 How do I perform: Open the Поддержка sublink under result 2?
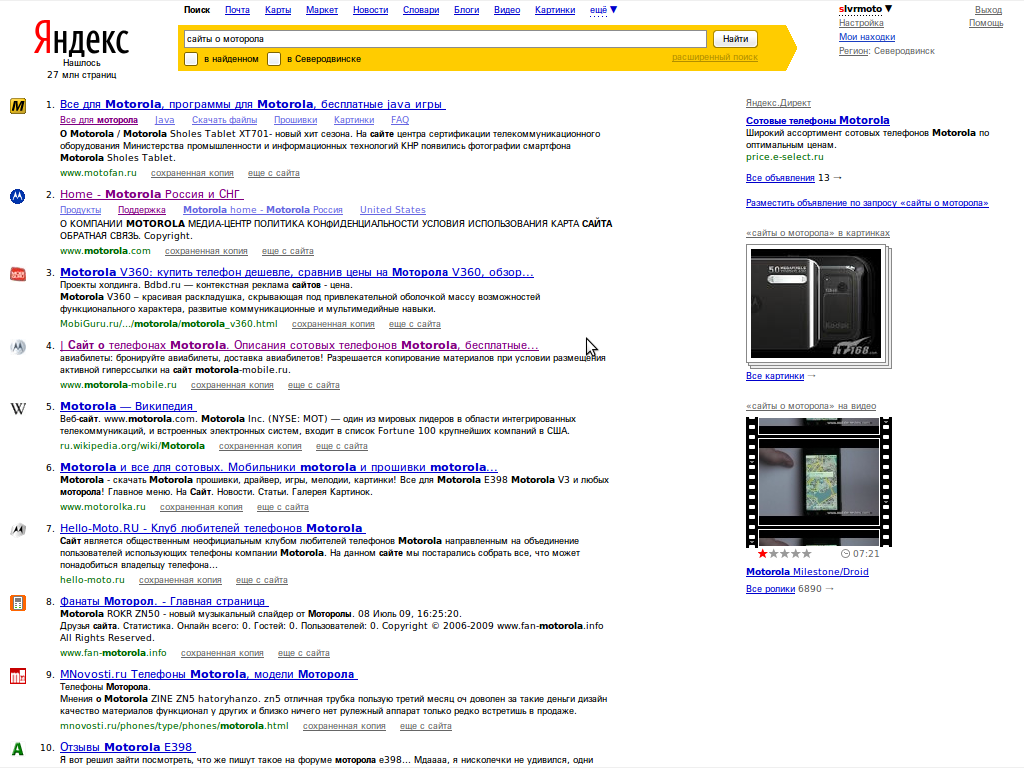click(142, 210)
